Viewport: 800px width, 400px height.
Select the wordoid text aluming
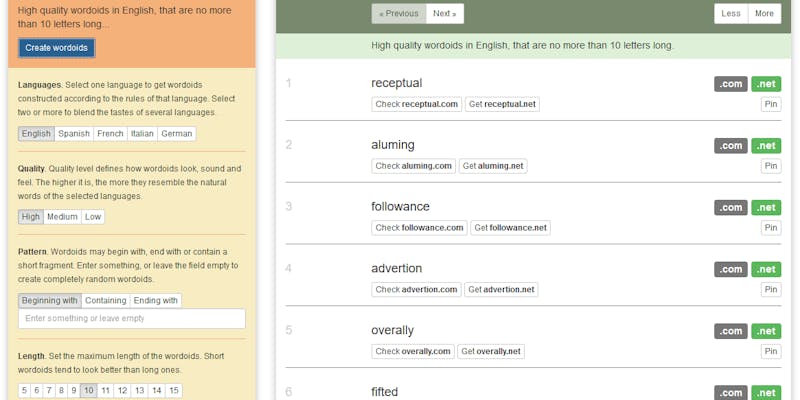(x=393, y=145)
